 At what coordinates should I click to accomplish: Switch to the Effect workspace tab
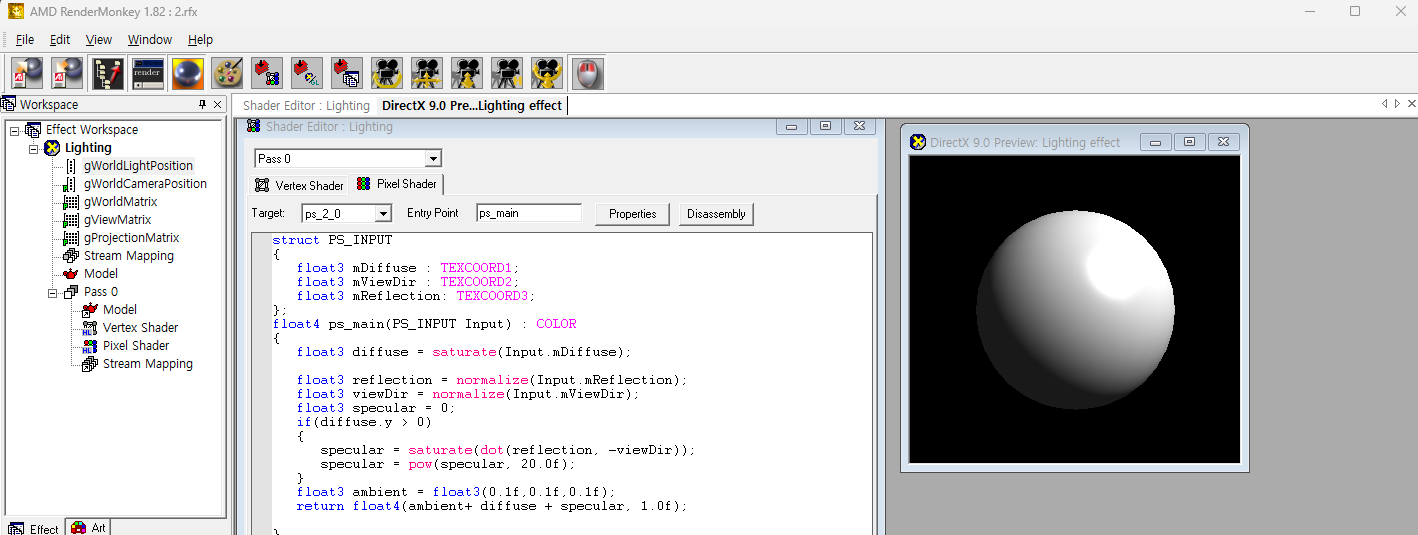point(33,528)
